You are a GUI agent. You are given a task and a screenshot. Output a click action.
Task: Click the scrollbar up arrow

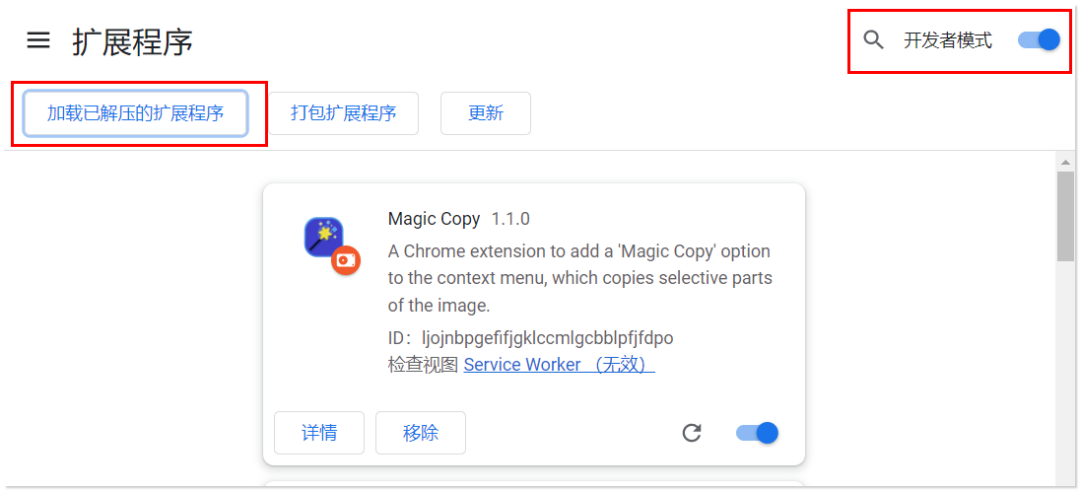pyautogui.click(x=1066, y=163)
